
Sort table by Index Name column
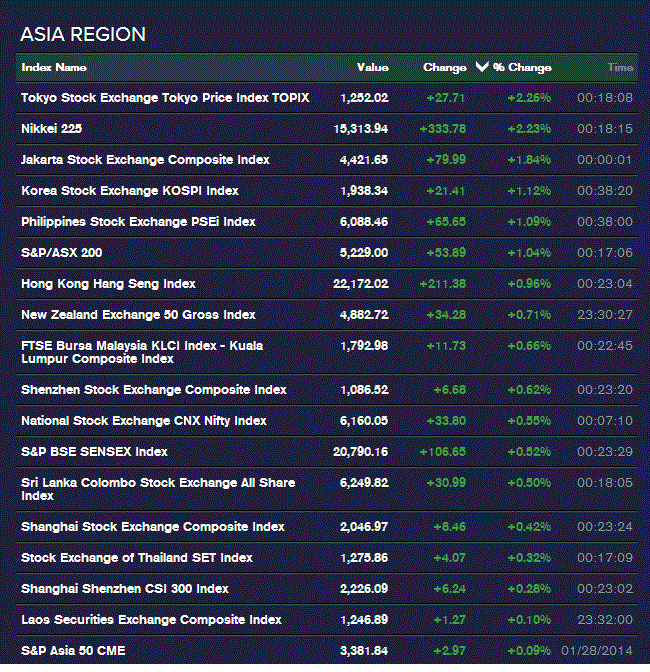point(54,67)
